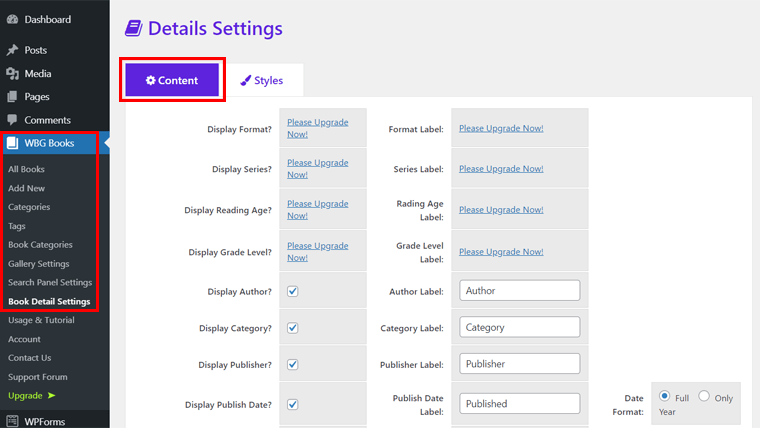Open the Usage & Tutorial link

point(41,320)
